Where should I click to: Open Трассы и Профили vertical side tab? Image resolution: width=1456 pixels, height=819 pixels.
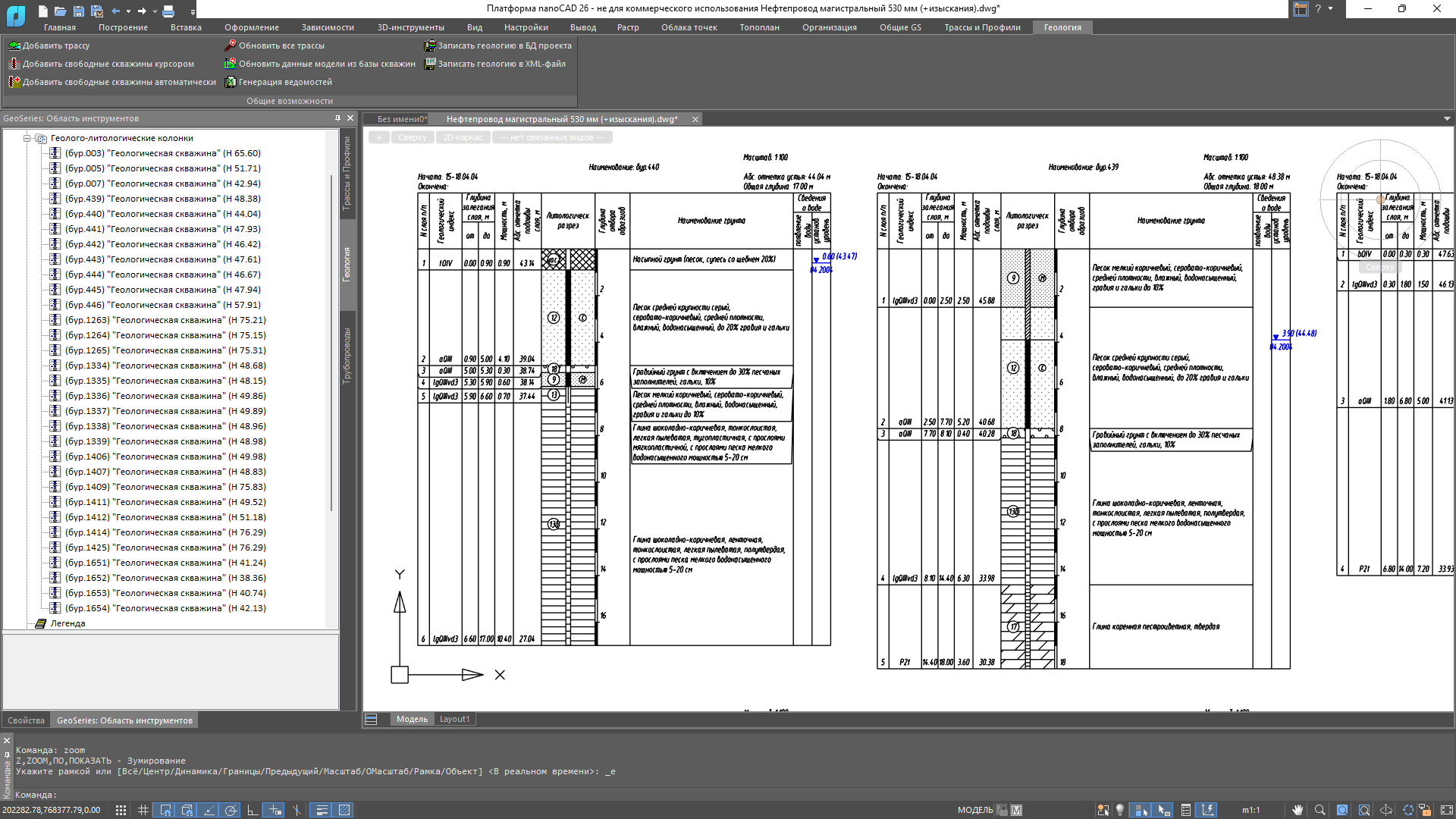tap(347, 173)
